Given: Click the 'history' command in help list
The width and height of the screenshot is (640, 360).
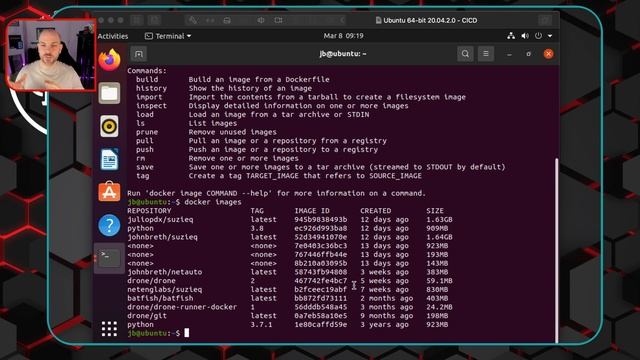Looking at the screenshot, I should tap(151, 88).
